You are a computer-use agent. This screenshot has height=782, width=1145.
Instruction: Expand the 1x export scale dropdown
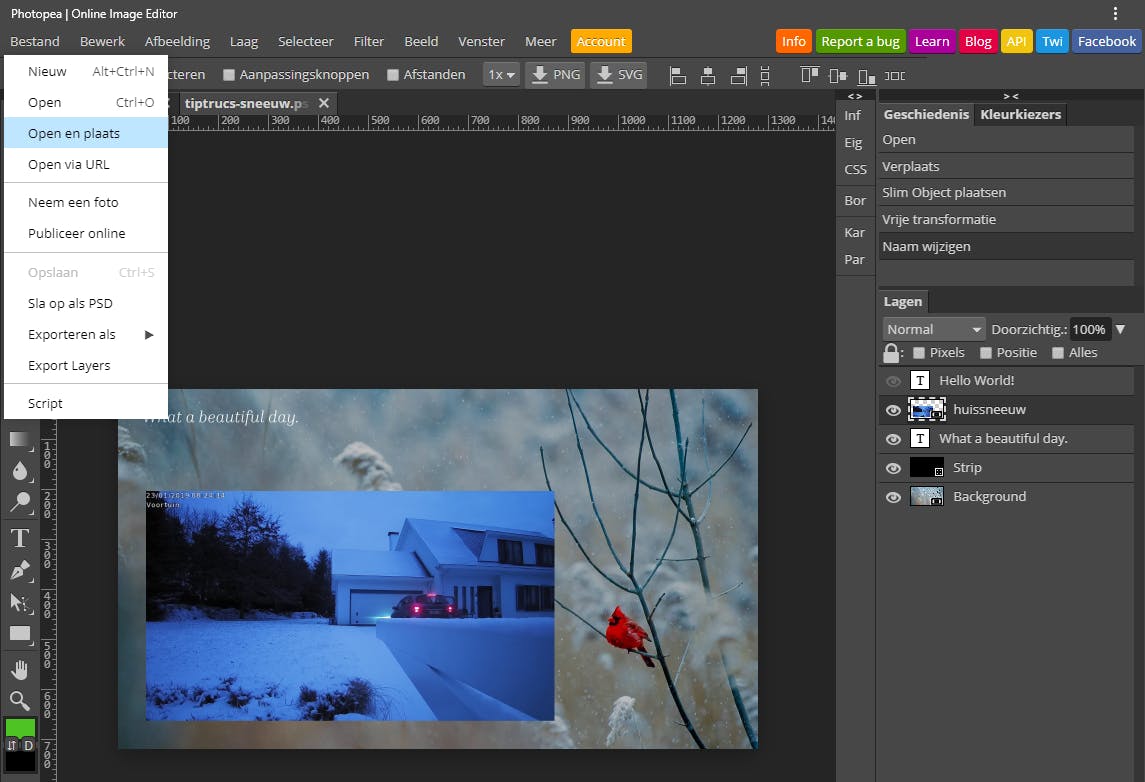(x=501, y=75)
